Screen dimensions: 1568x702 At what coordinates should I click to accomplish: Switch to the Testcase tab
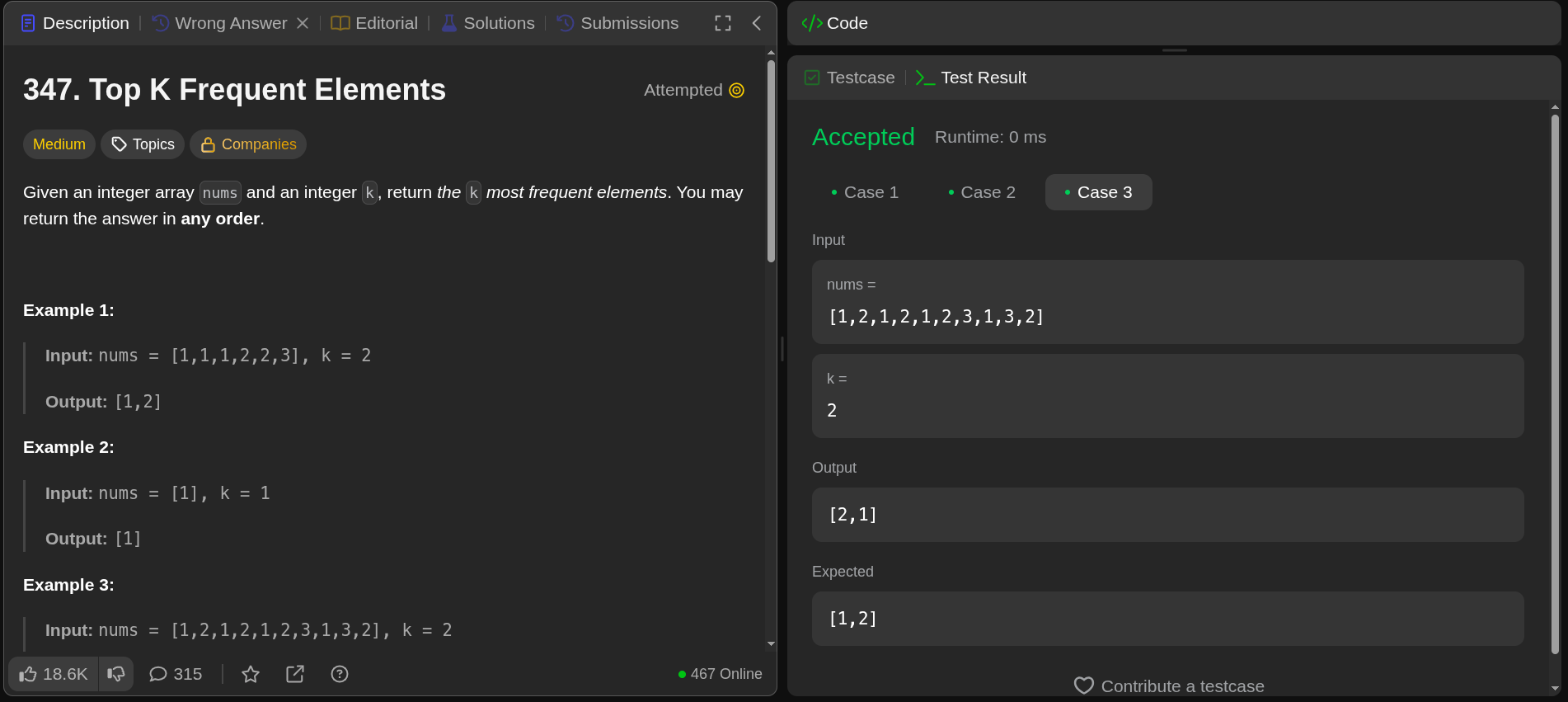click(x=850, y=78)
